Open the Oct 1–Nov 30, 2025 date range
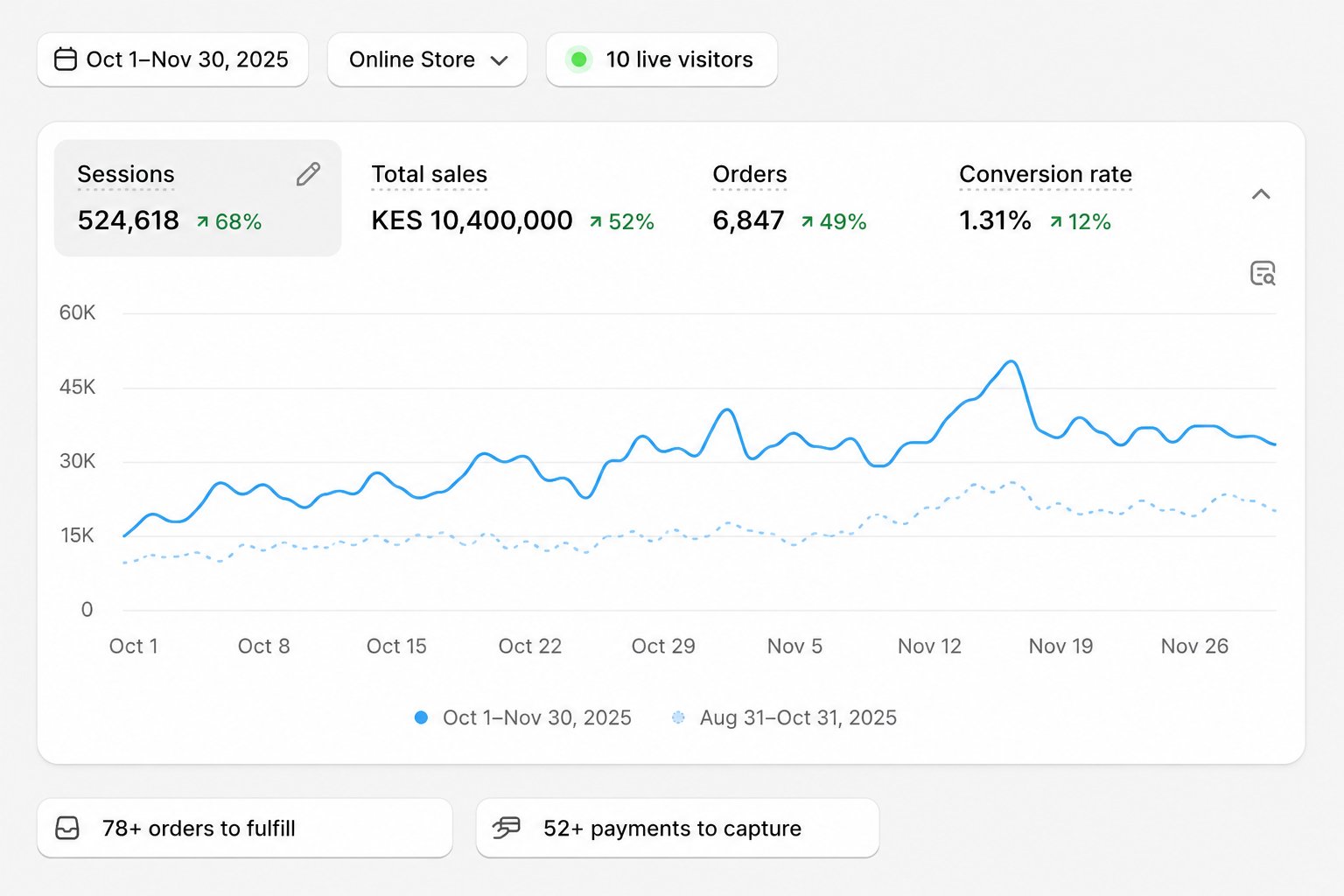This screenshot has height=896, width=1344. coord(172,59)
